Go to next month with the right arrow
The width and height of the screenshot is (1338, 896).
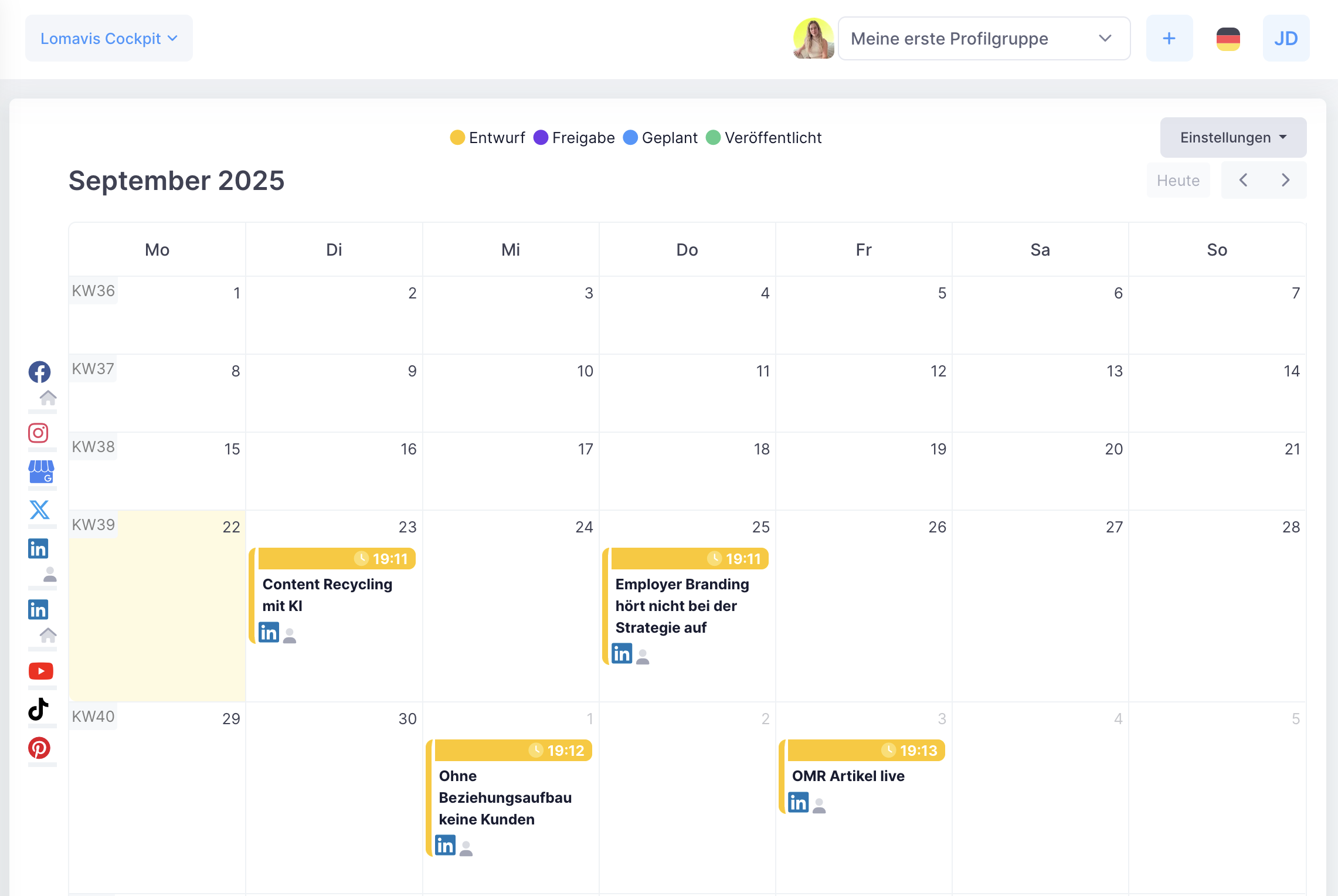(x=1285, y=180)
